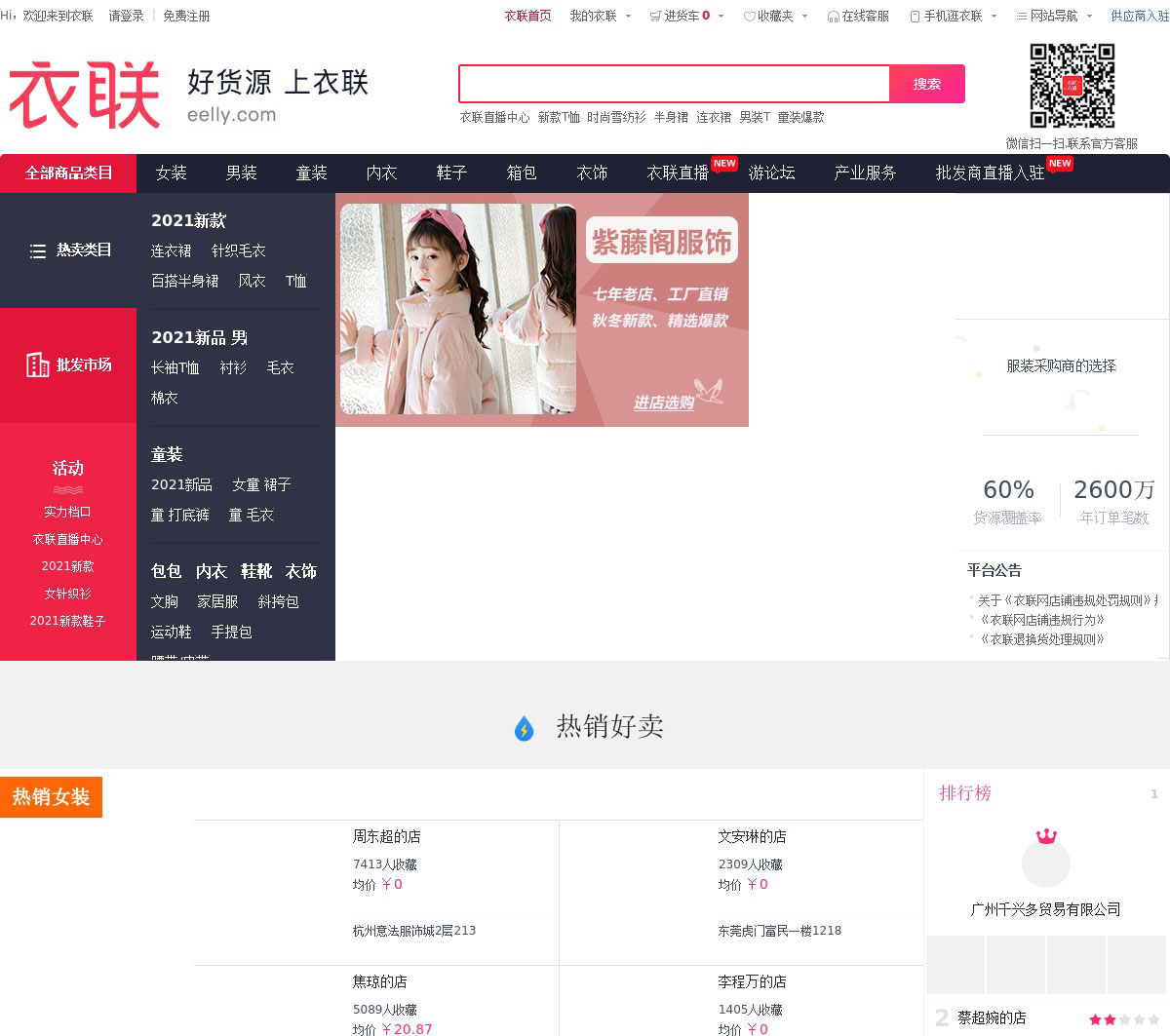Open the 进货车 shopping cart icon
Screen dimensions: 1170x1036
(655, 17)
